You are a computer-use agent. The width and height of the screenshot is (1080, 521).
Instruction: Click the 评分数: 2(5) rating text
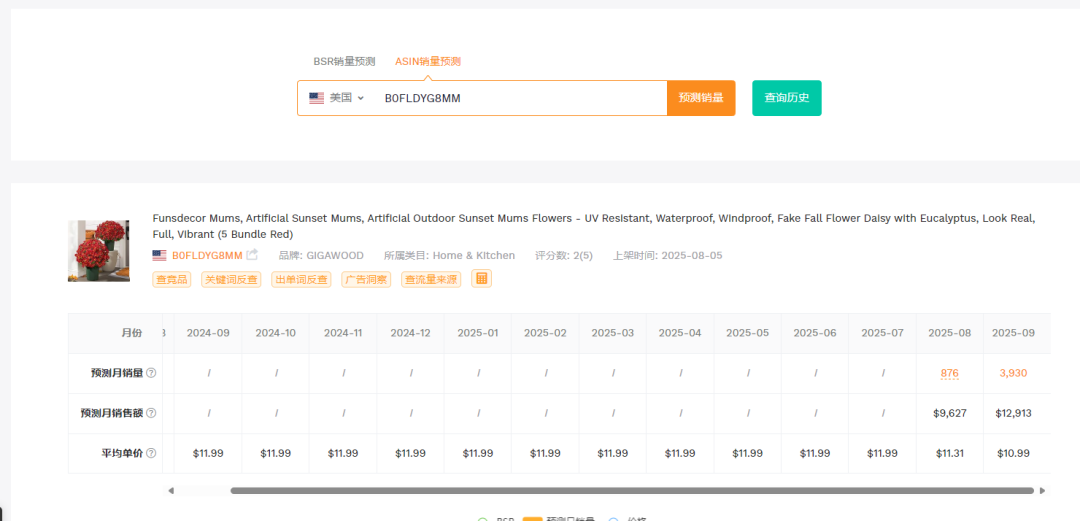point(563,256)
